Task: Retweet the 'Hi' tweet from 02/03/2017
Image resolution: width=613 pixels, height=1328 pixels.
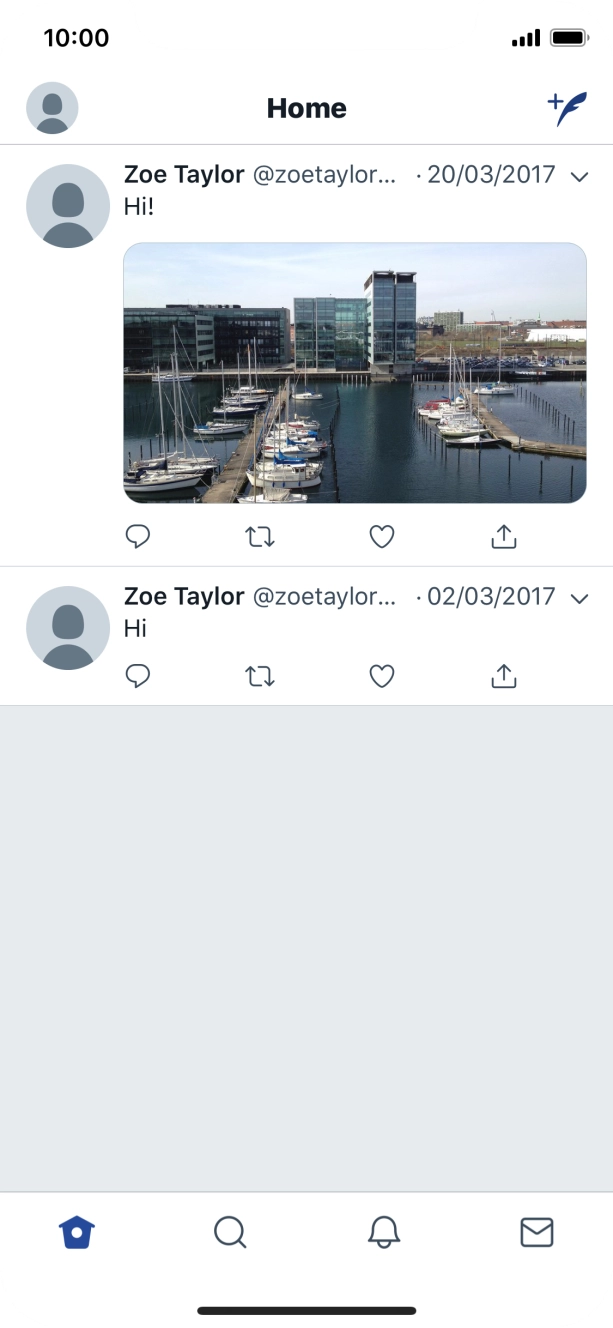Action: tap(260, 676)
